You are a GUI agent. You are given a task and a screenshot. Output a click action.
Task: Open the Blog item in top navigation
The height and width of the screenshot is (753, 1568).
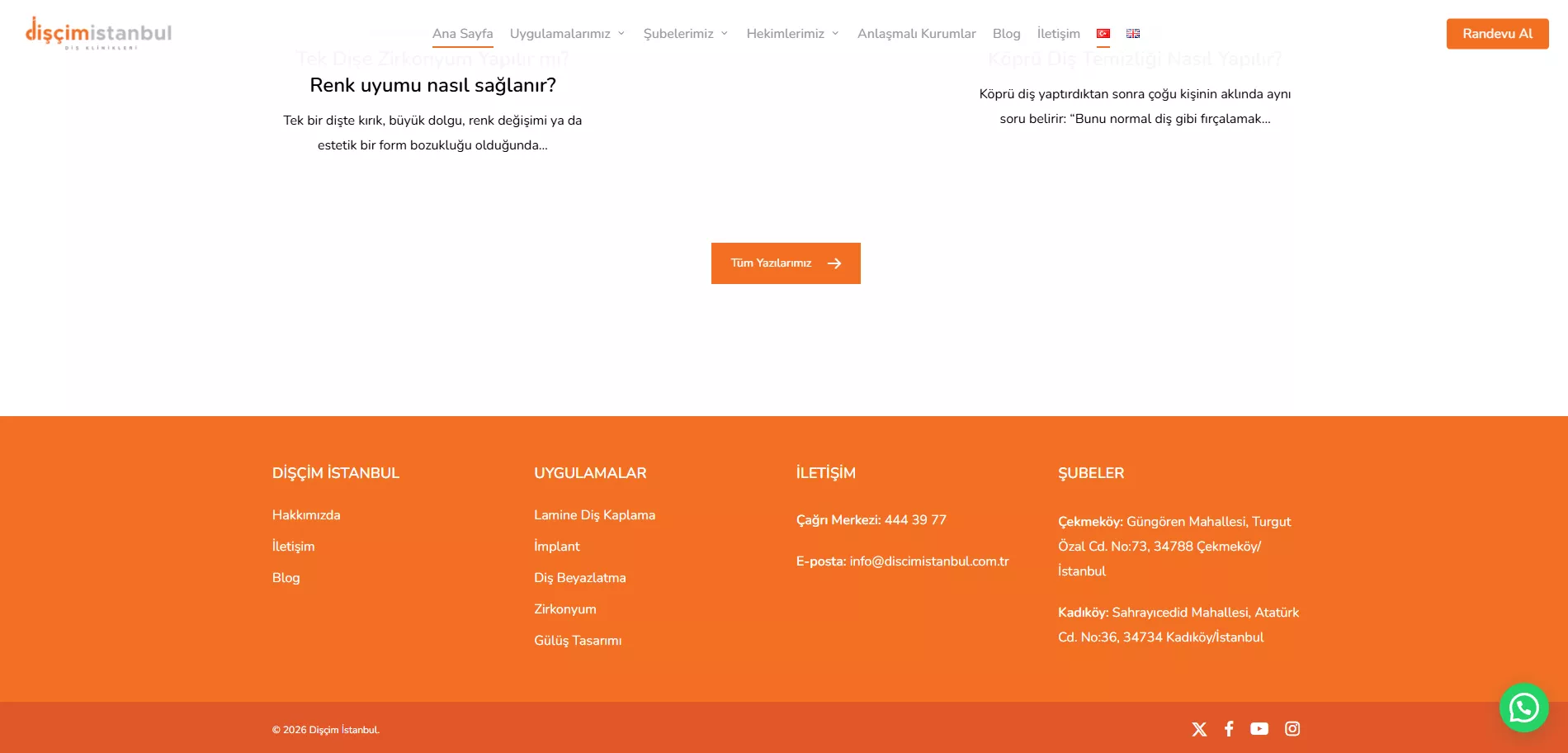[x=1006, y=34]
